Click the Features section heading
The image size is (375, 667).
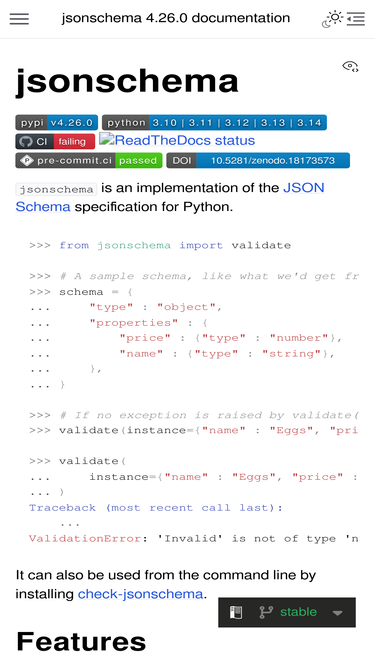(x=81, y=641)
